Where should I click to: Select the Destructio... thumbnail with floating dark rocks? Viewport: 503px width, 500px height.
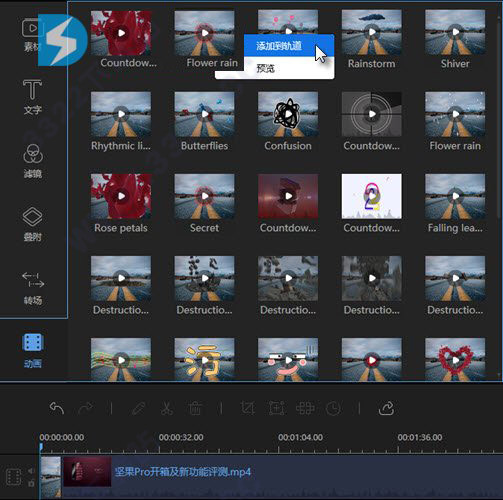click(x=205, y=278)
